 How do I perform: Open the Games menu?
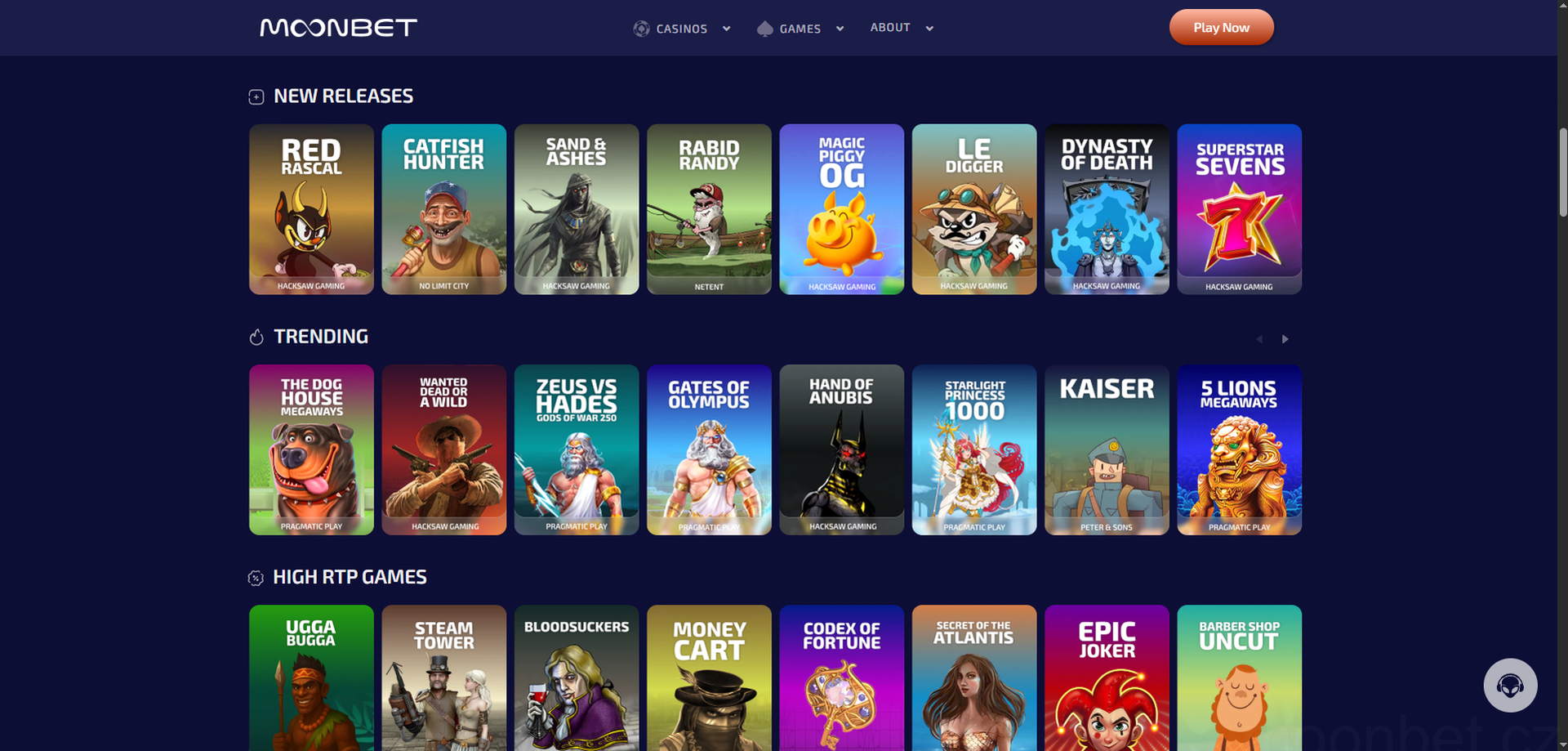coord(800,29)
